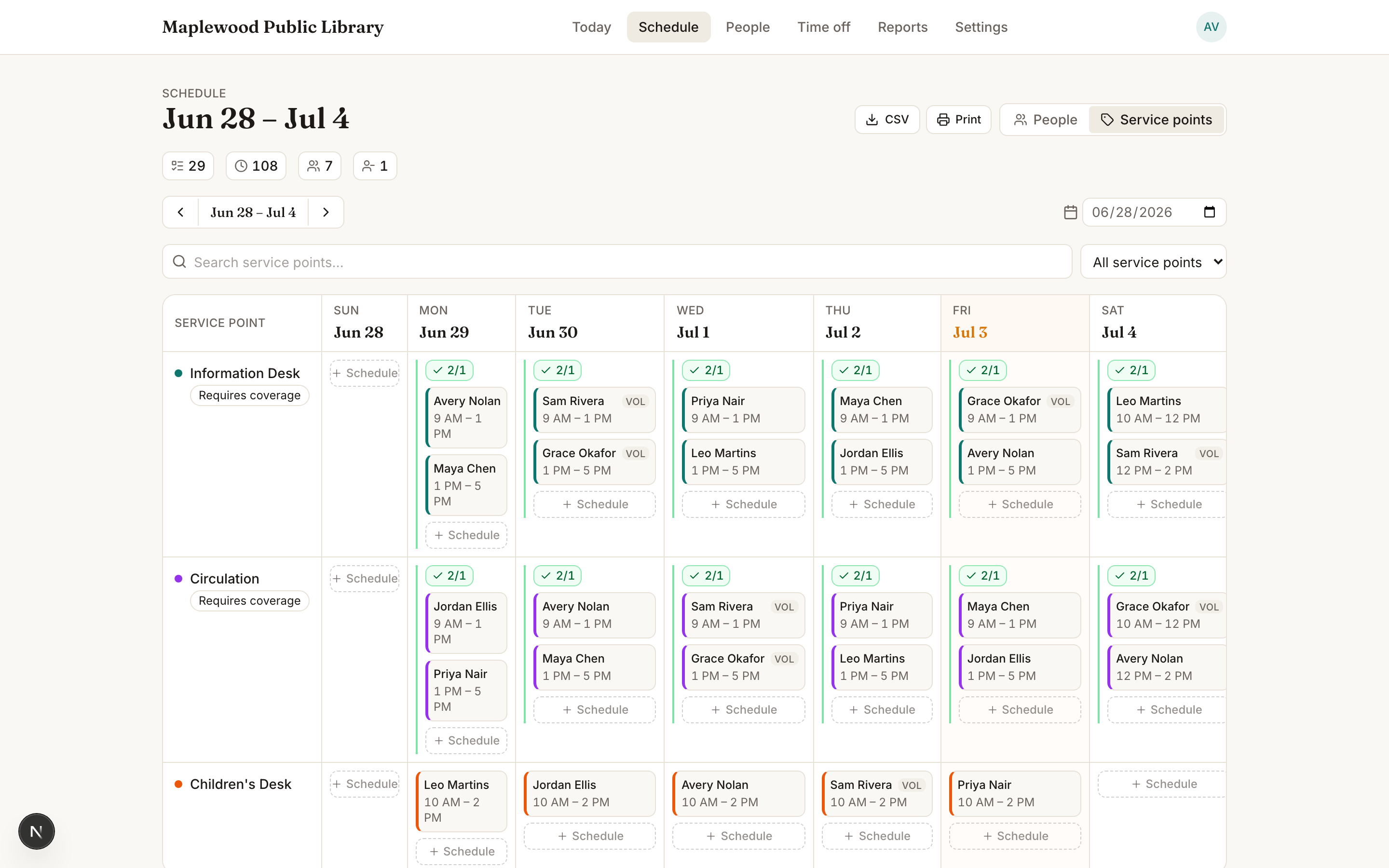The image size is (1389, 868).
Task: Open date picker icon inside date field
Action: coord(1210,212)
